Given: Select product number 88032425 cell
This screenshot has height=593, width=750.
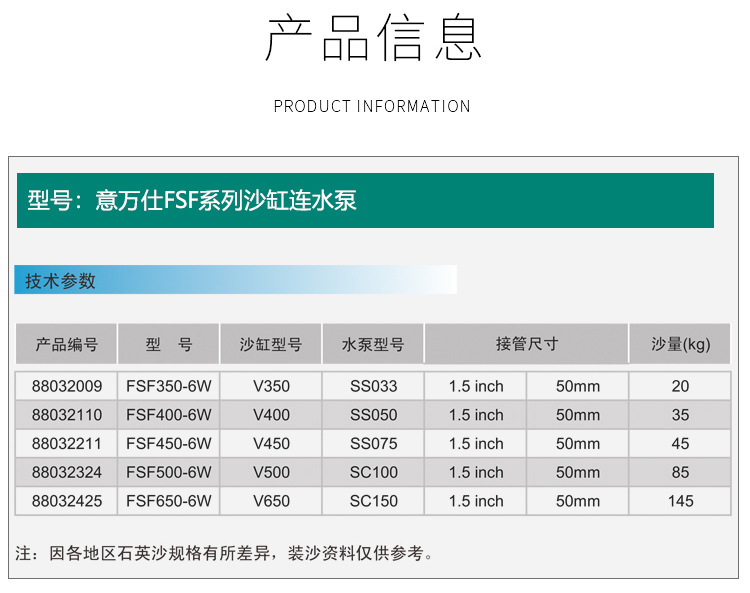Looking at the screenshot, I should 66,501.
